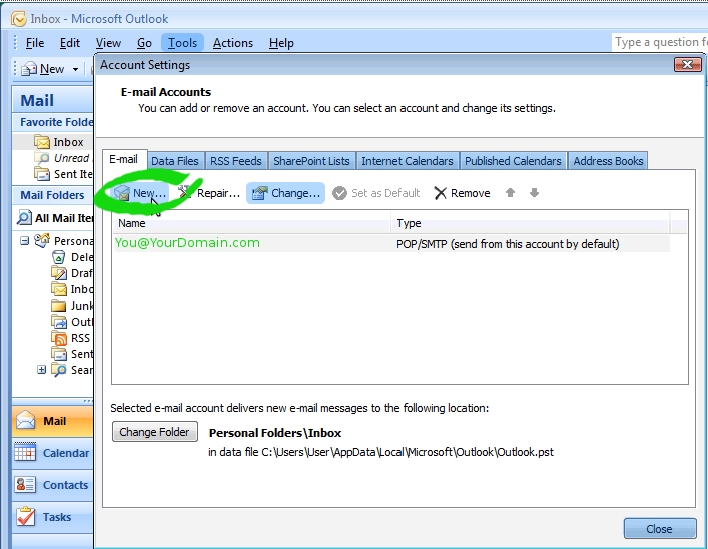
Task: Click Remove to delete the account
Action: click(462, 193)
